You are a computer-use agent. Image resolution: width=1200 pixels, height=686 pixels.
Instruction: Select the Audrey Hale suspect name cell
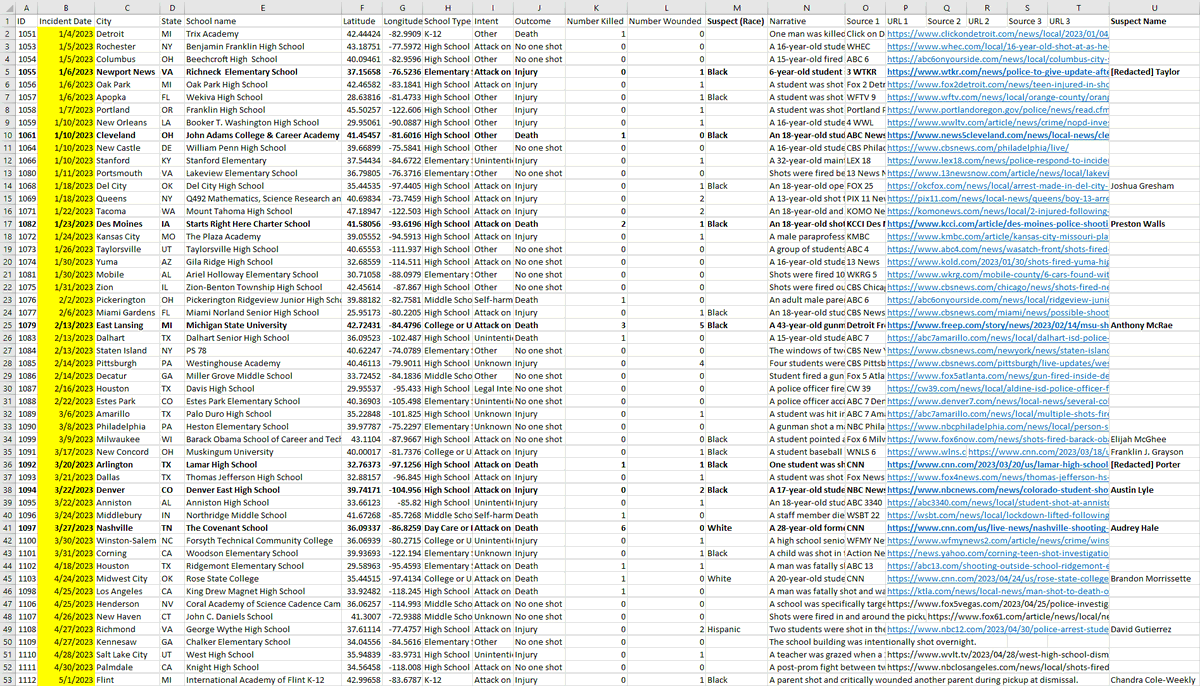(x=1154, y=529)
